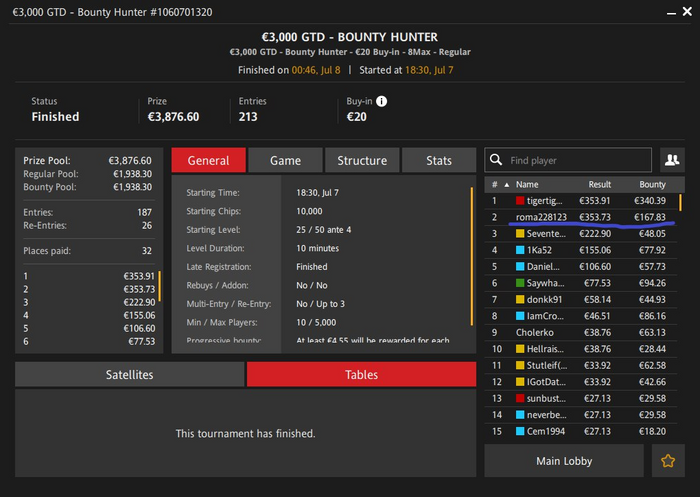Viewport: 700px width, 497px height.
Task: Click Saywha... bounty €94.26
Action: (652, 283)
